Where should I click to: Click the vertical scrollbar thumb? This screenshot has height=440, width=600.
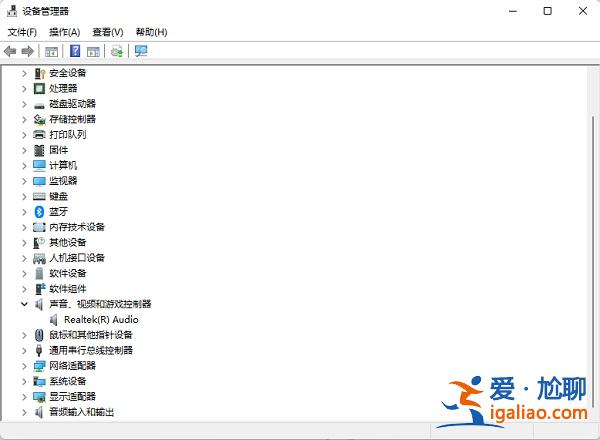pos(593,262)
